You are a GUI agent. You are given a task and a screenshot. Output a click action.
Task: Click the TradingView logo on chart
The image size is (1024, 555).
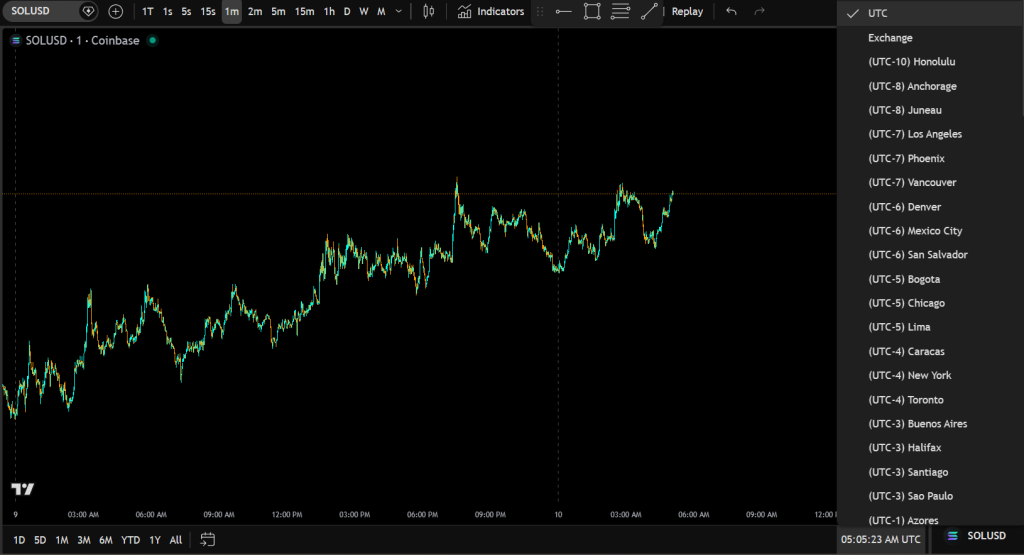(23, 489)
